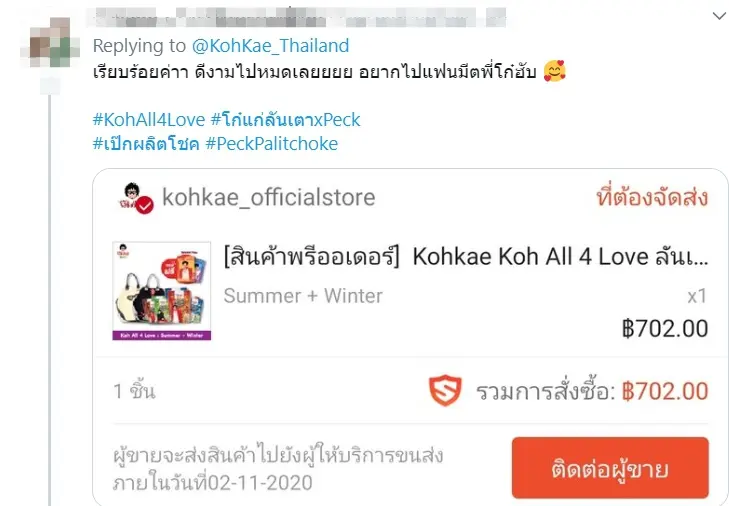Open the blurred tweet author's avatar
The width and height of the screenshot is (729, 506).
tap(50, 43)
